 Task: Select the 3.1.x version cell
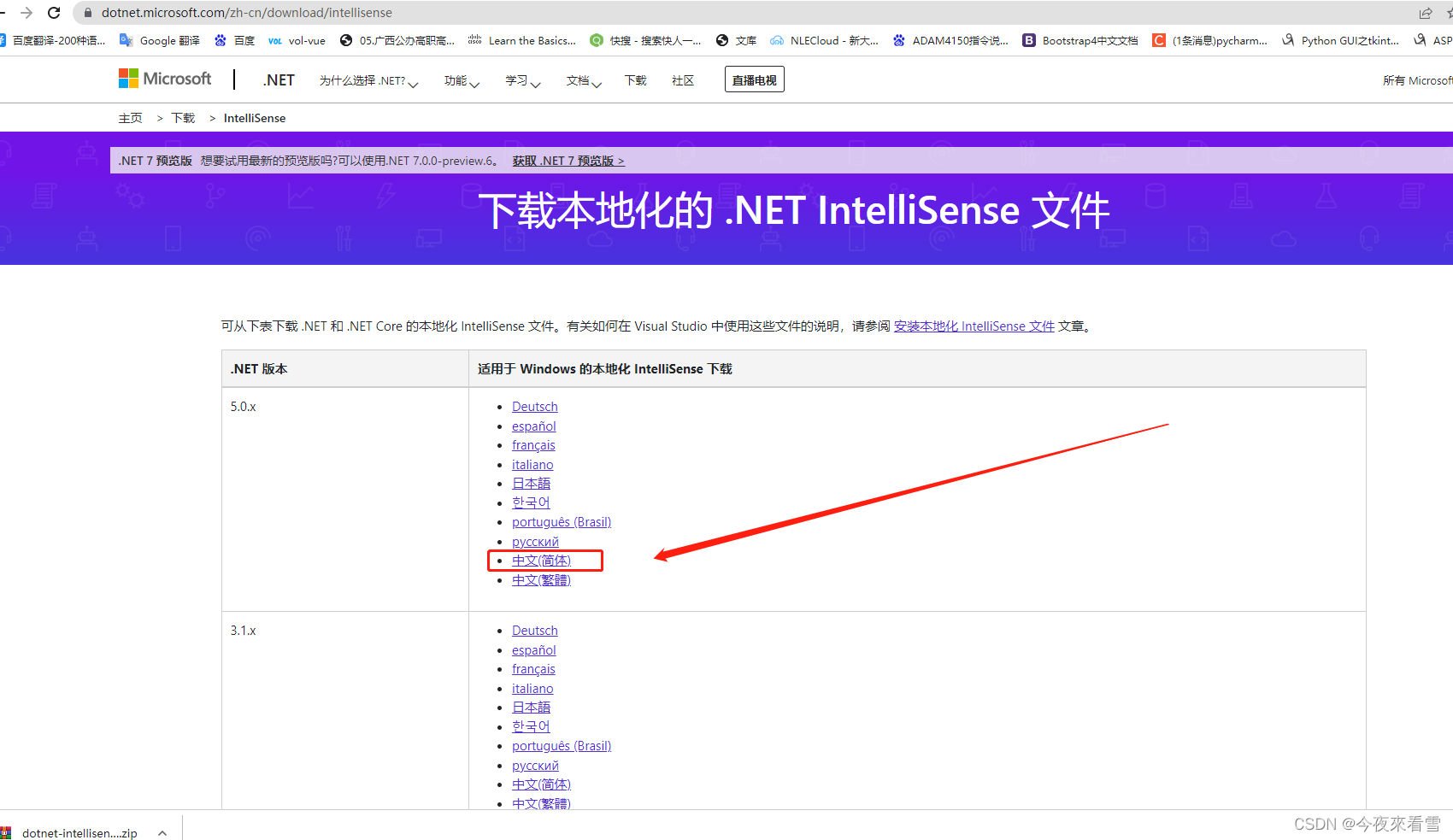click(x=345, y=711)
